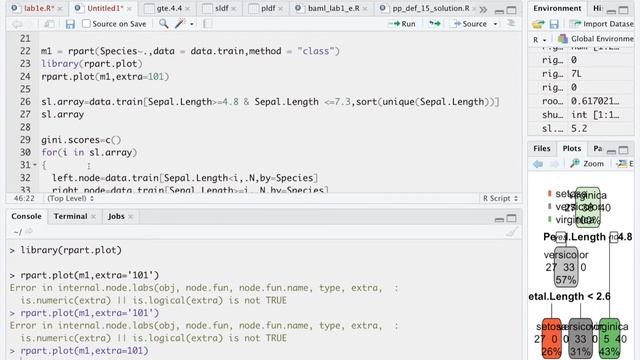The width and height of the screenshot is (640, 360).
Task: Minimize the source editor pane
Action: click(x=499, y=11)
